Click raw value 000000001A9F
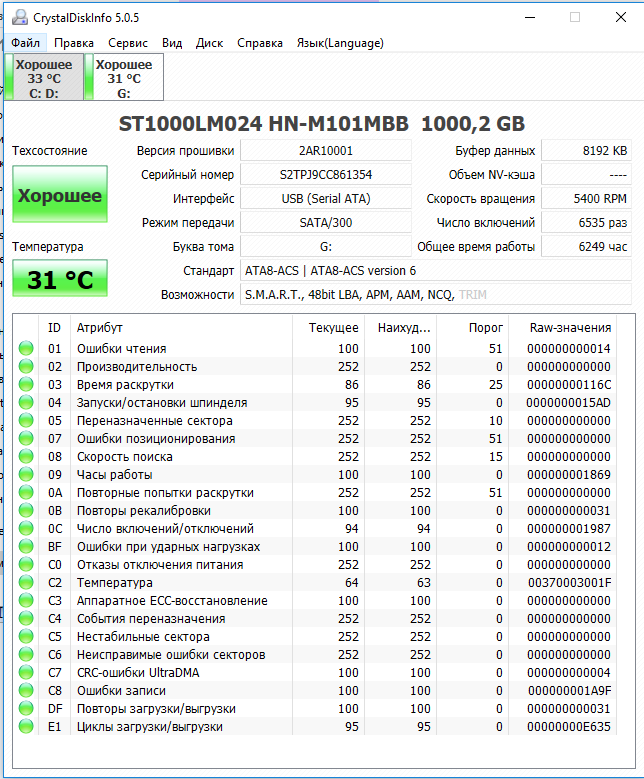The height and width of the screenshot is (779, 644). tap(569, 690)
